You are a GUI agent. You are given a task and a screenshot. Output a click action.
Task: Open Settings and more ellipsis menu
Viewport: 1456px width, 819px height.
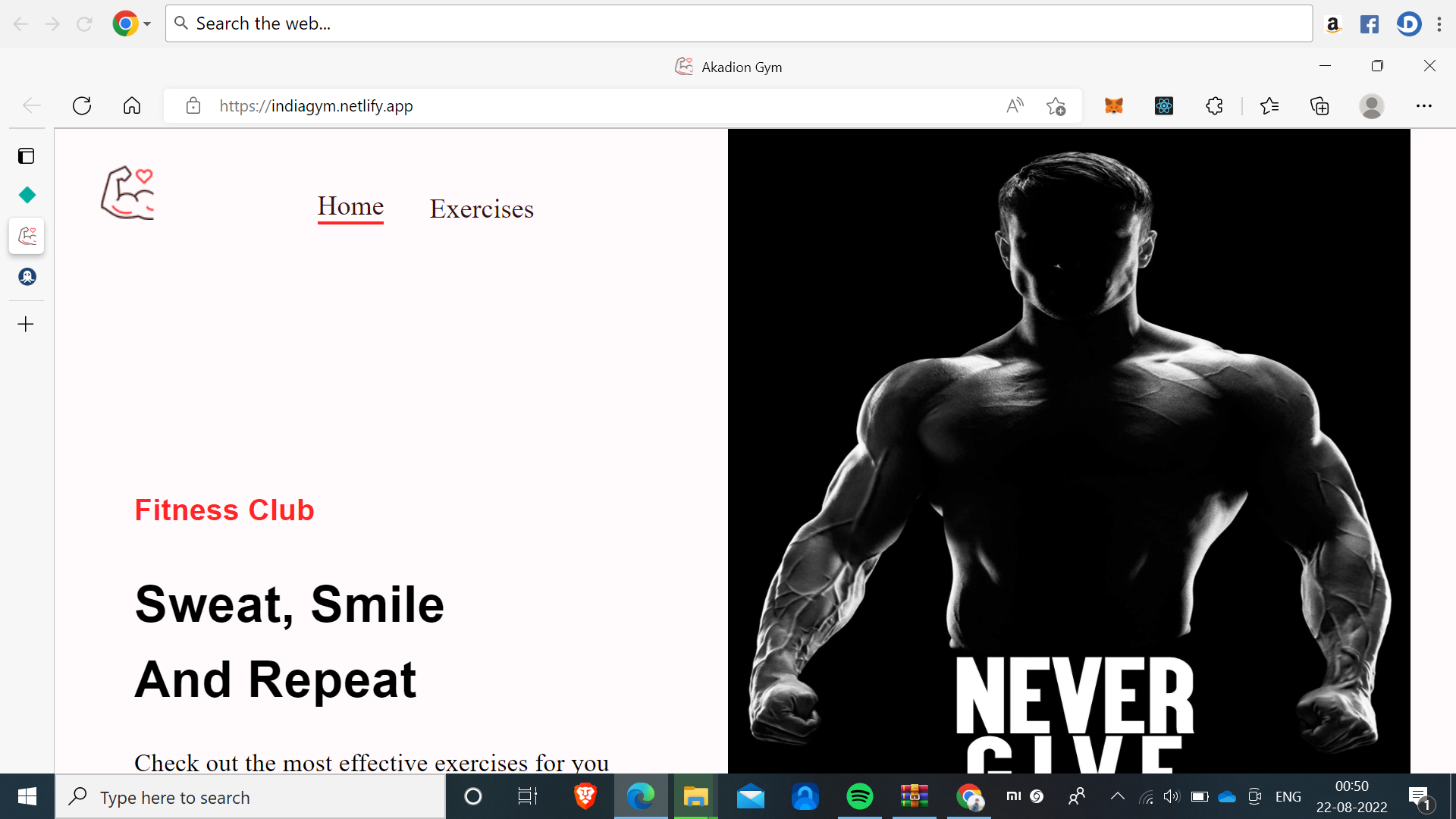click(x=1423, y=106)
